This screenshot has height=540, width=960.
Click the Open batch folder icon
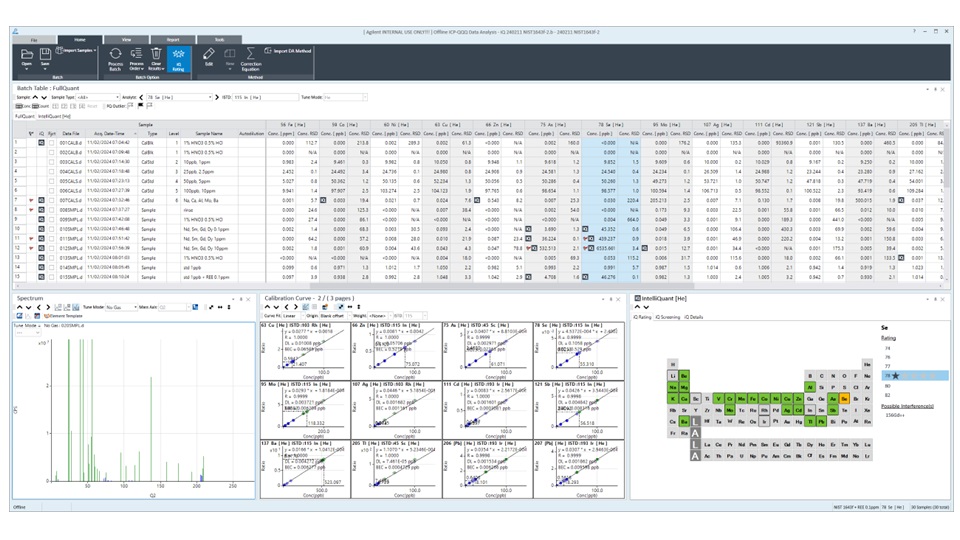coord(27,56)
